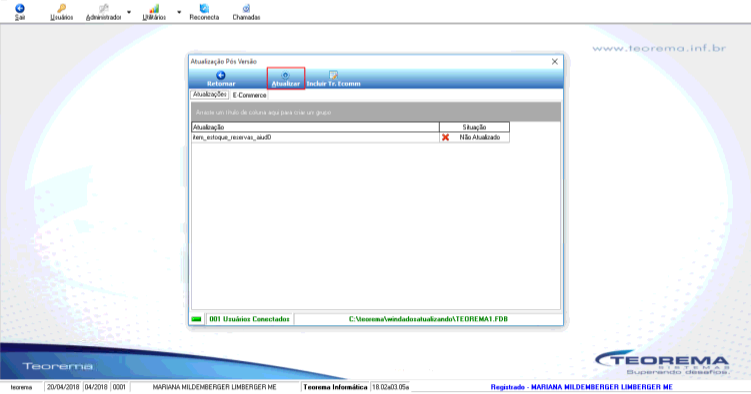Click the teorema user label in status bar

(22, 387)
